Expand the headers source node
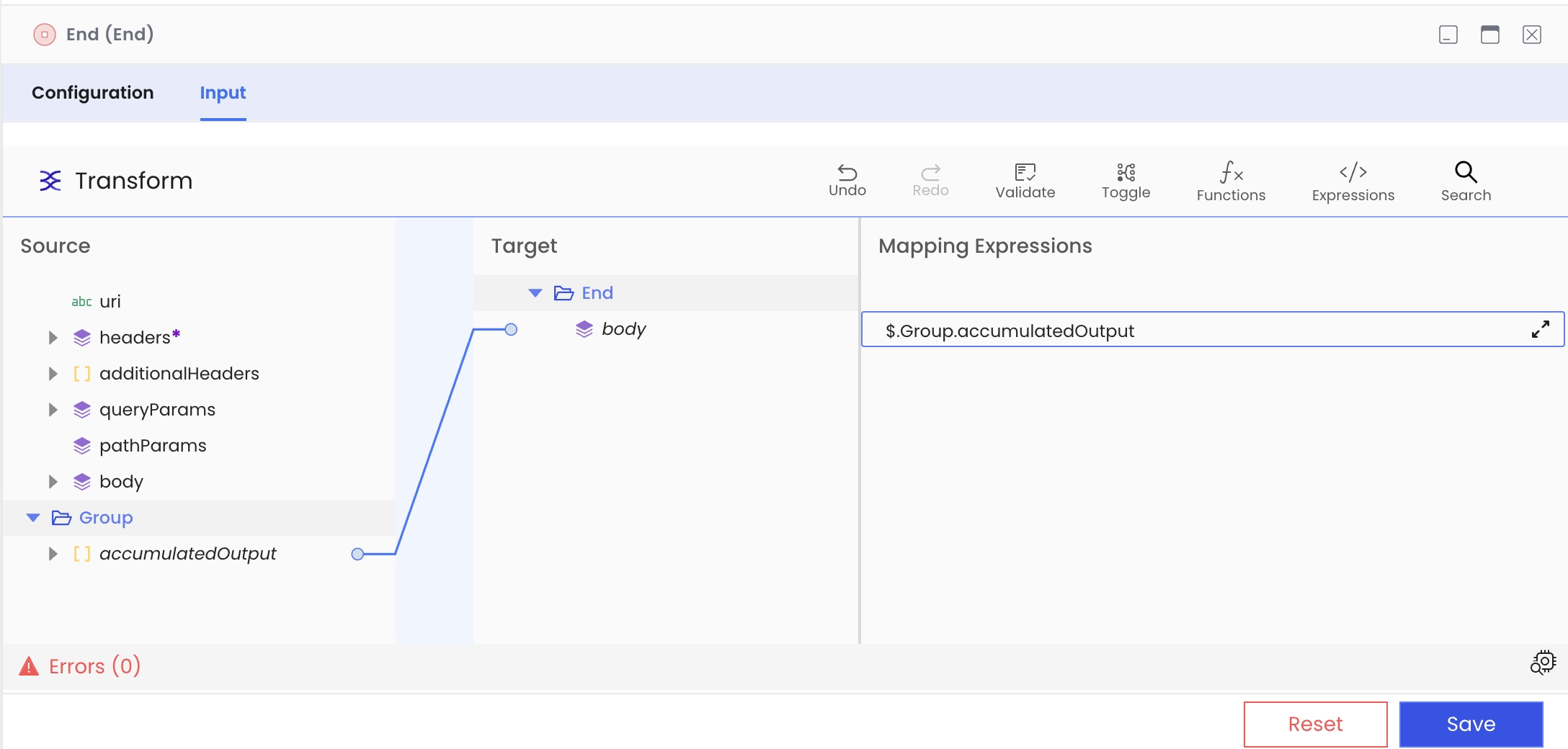 [x=53, y=338]
